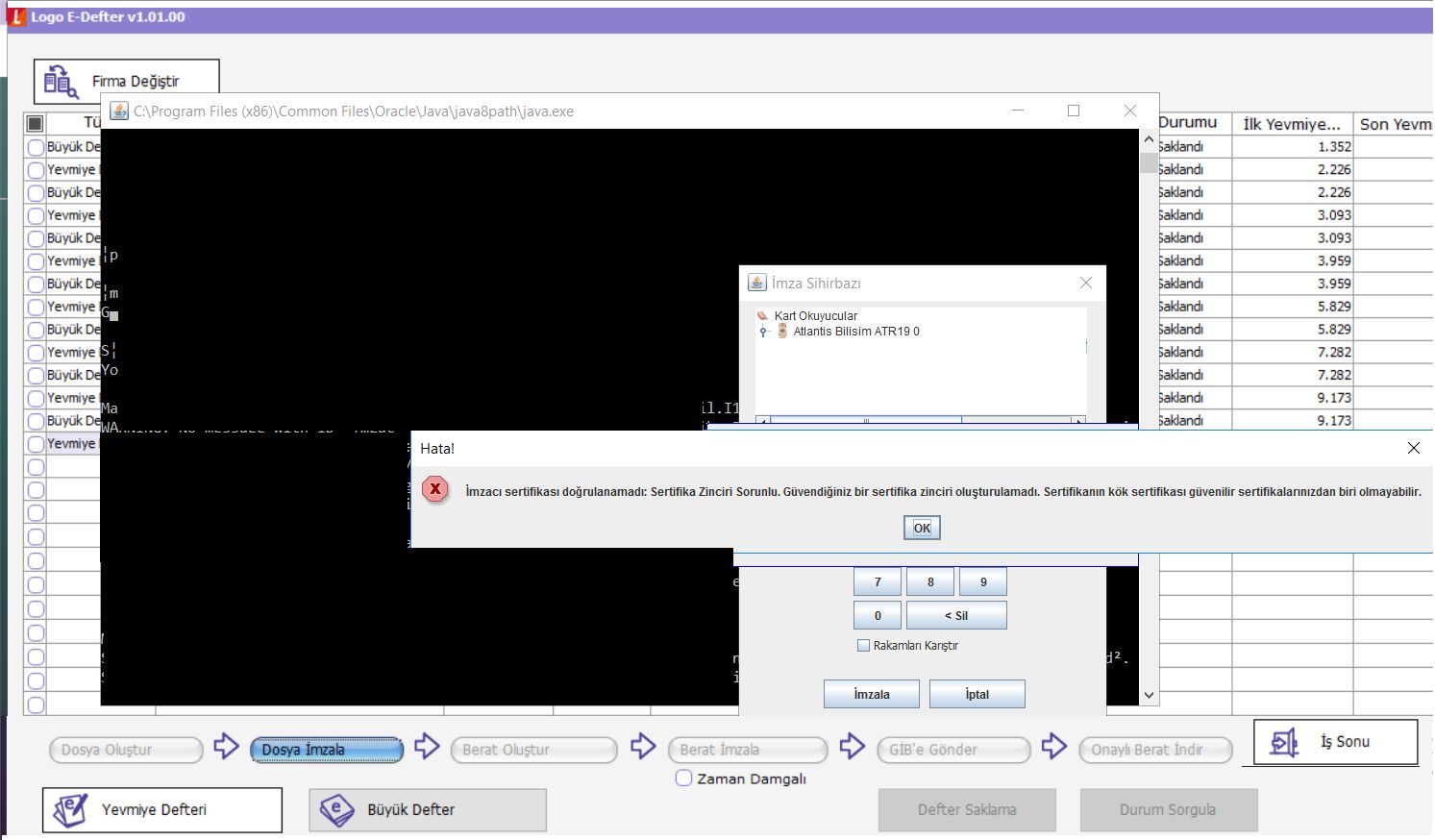Select Kart Okuyucular tree root
Viewport: 1435px width, 840px height.
click(815, 315)
